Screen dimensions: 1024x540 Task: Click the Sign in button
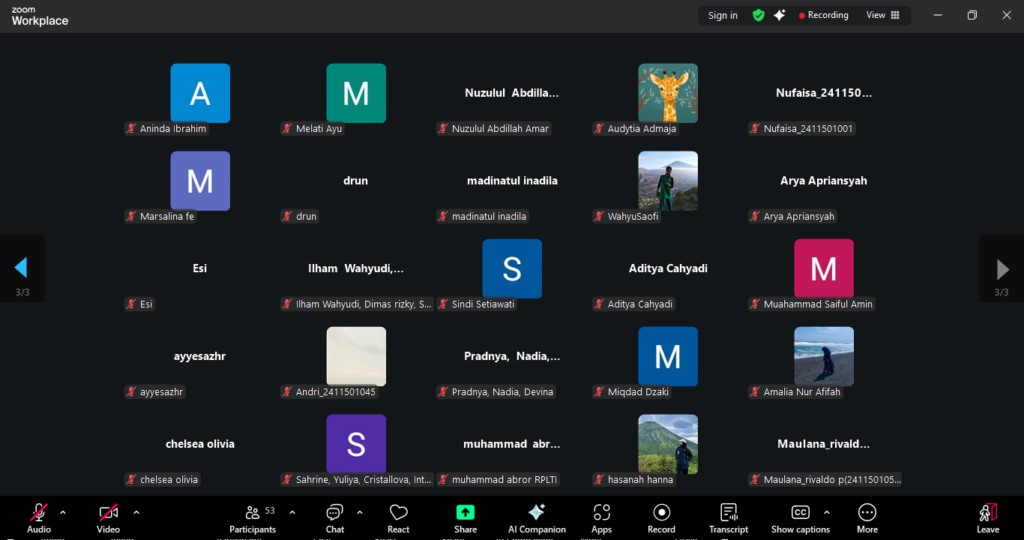[722, 15]
